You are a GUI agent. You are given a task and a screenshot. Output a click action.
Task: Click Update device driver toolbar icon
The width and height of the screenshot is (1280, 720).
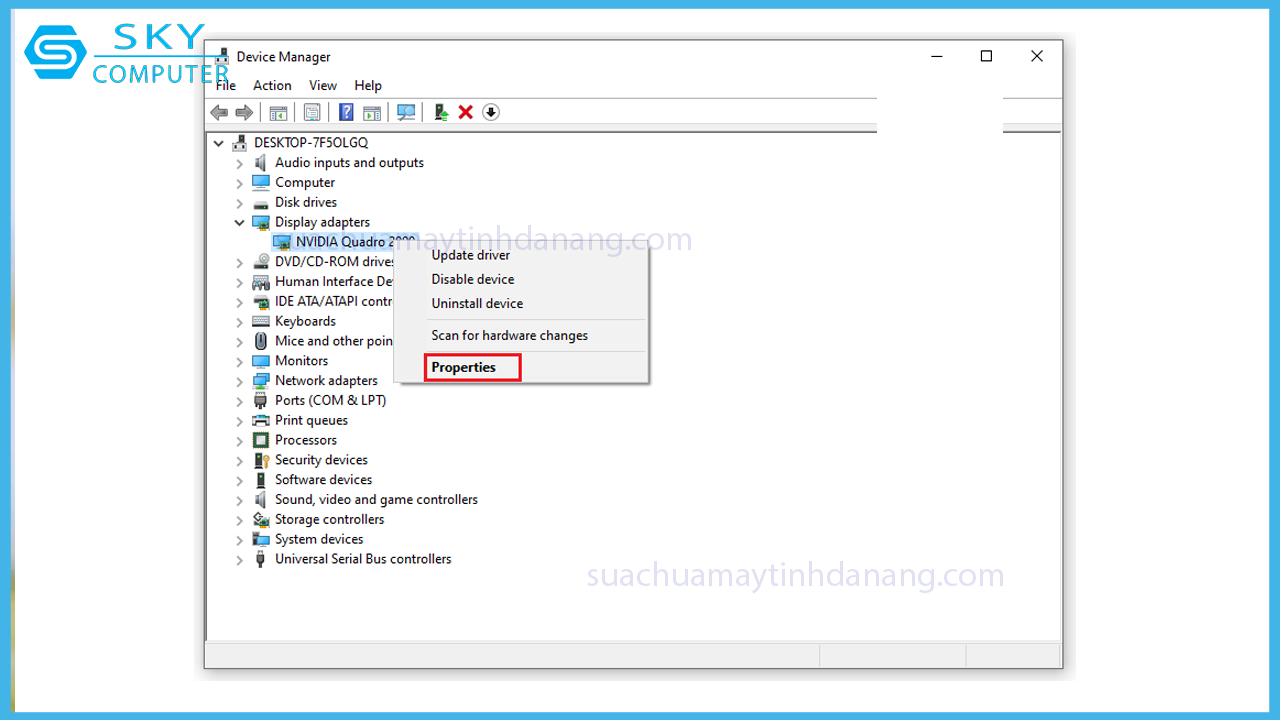(440, 112)
